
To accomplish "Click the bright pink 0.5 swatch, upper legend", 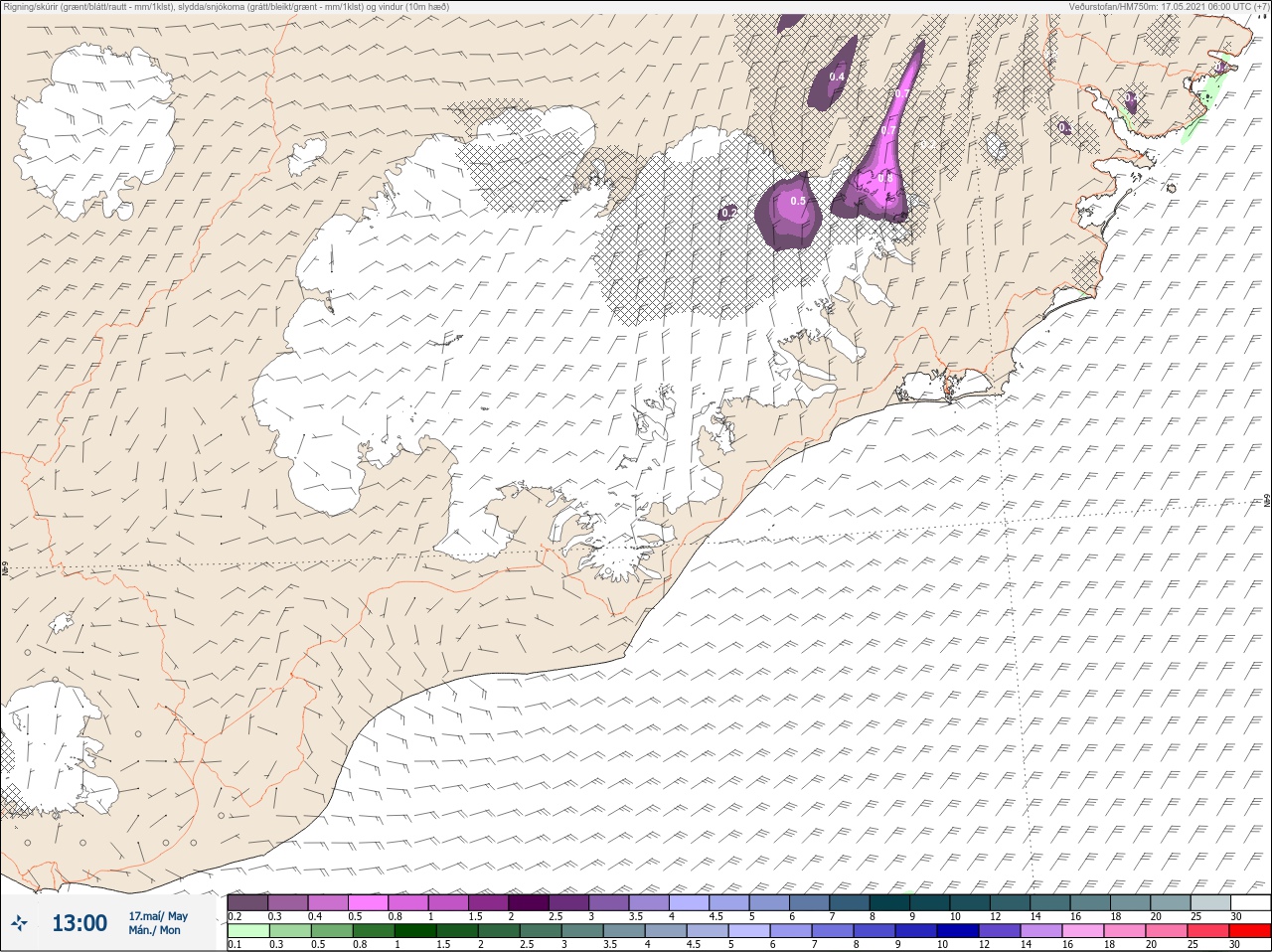I will click(x=368, y=902).
